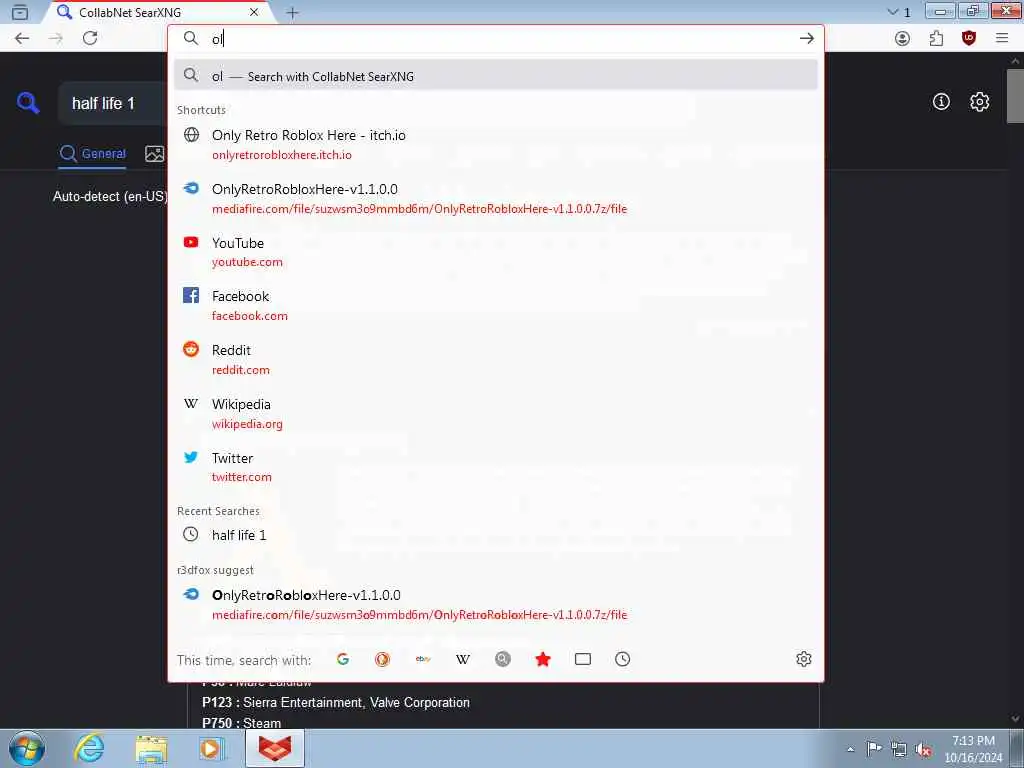Select the General search tab
The height and width of the screenshot is (768, 1024).
[92, 154]
